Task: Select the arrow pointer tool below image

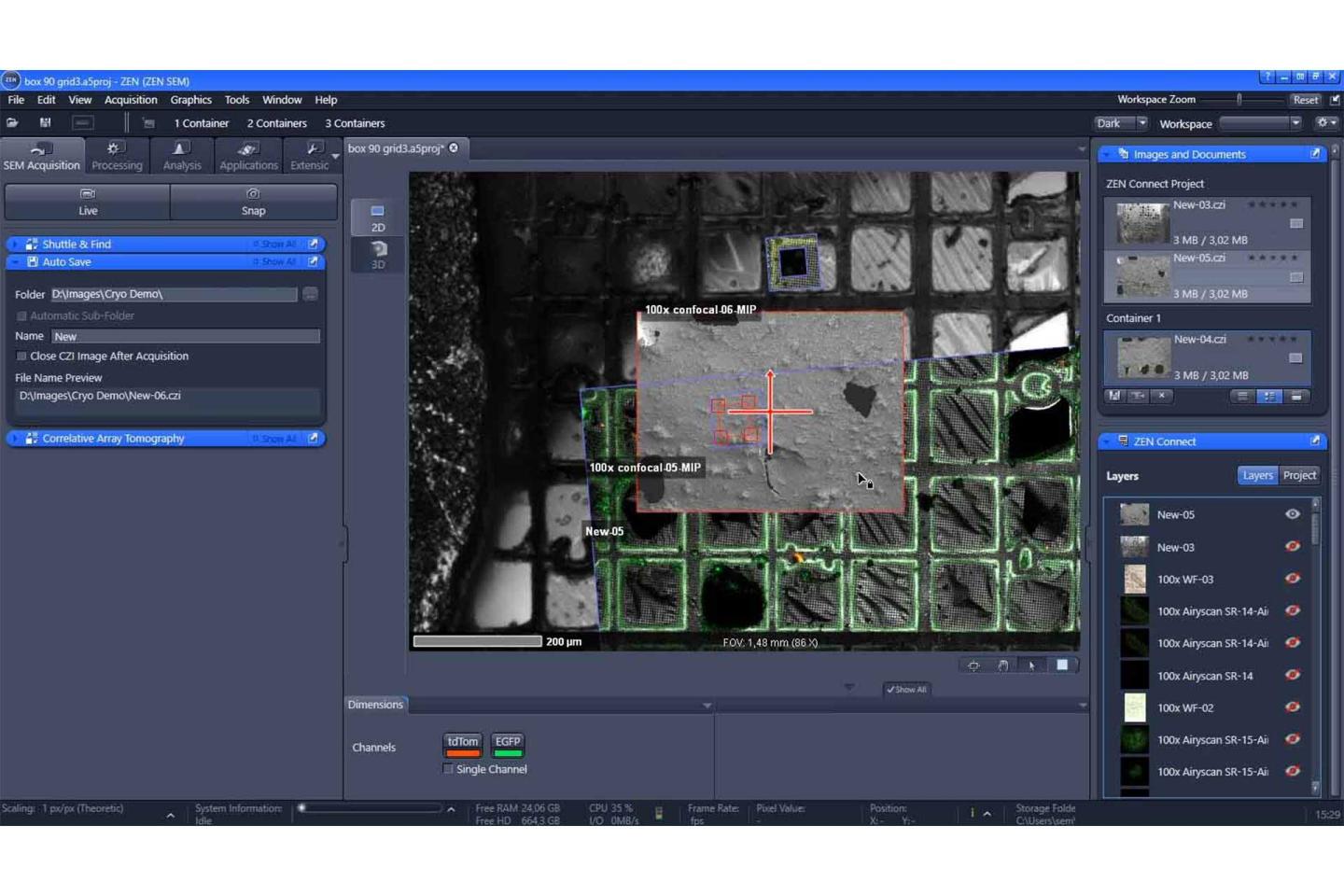Action: click(1031, 665)
